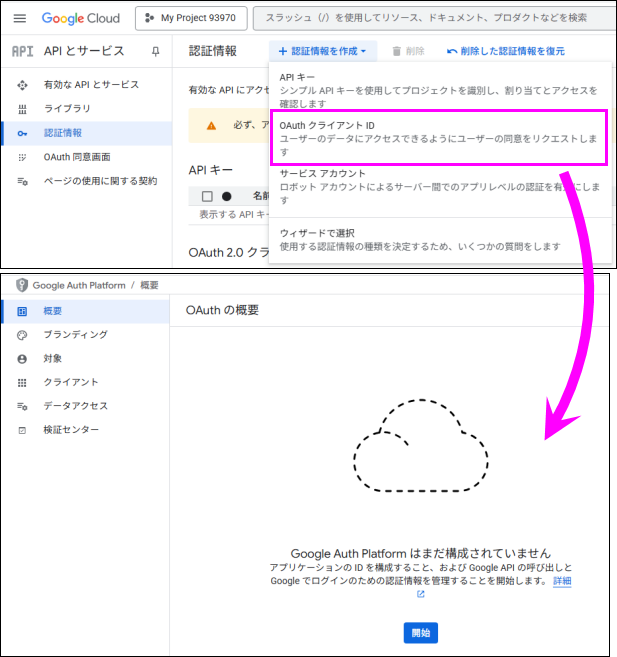
Task: Click the データアクセス icon
Action: click(x=22, y=406)
